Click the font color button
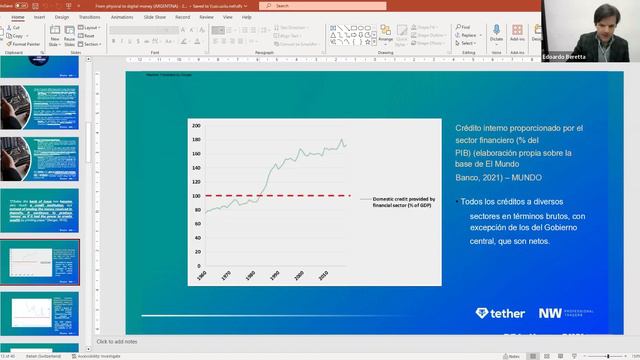This screenshot has width=640, height=360. [x=197, y=41]
